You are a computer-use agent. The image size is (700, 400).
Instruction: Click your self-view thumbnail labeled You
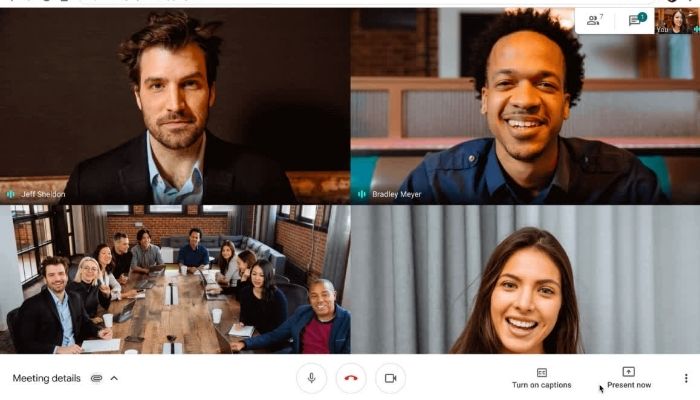[x=676, y=21]
